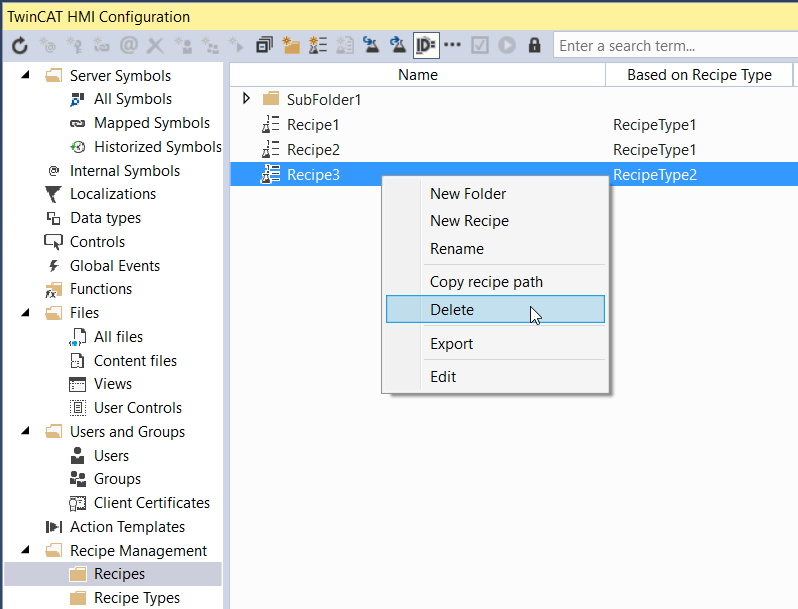Click Based on Recipe Type column header
Image resolution: width=798 pixels, height=609 pixels.
coord(699,75)
